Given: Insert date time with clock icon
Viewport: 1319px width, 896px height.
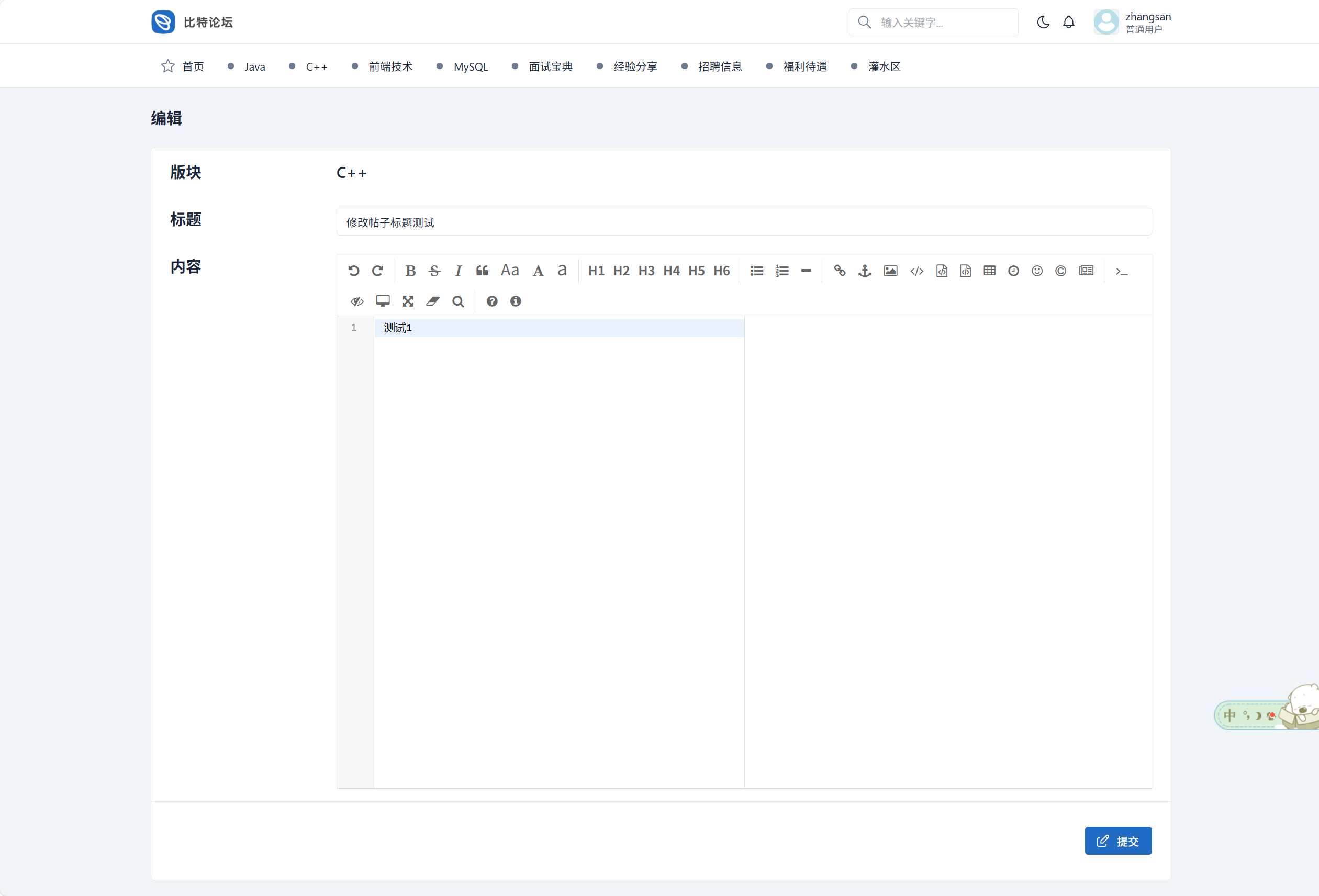Looking at the screenshot, I should 1013,271.
